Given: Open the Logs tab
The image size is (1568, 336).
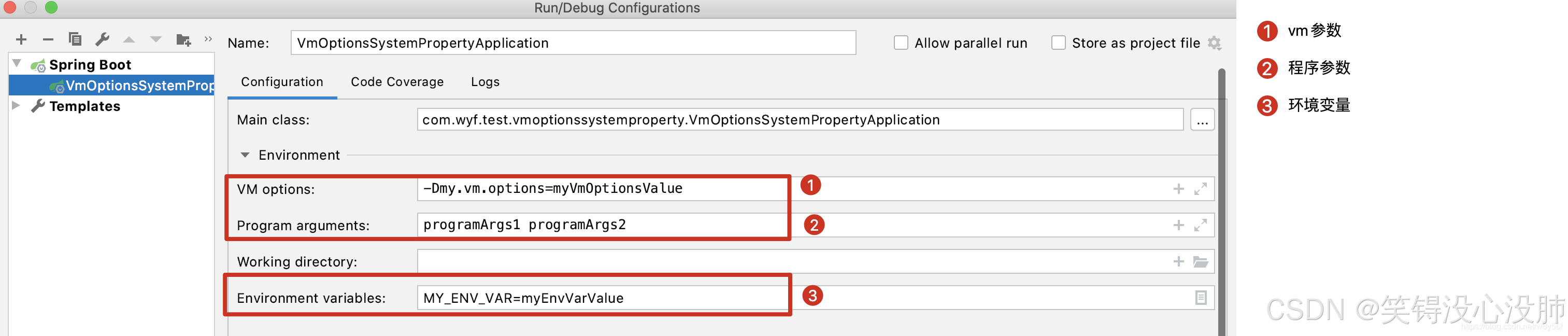Looking at the screenshot, I should click(485, 82).
